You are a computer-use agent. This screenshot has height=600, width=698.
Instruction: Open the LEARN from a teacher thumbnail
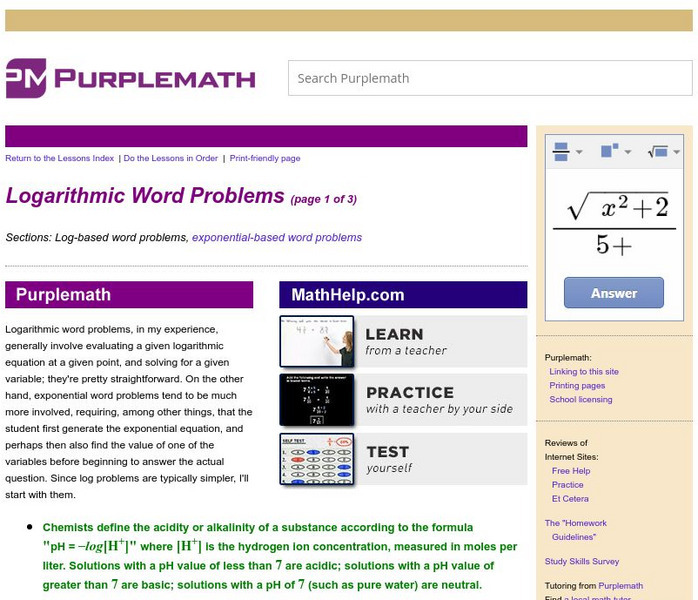pyautogui.click(x=317, y=341)
